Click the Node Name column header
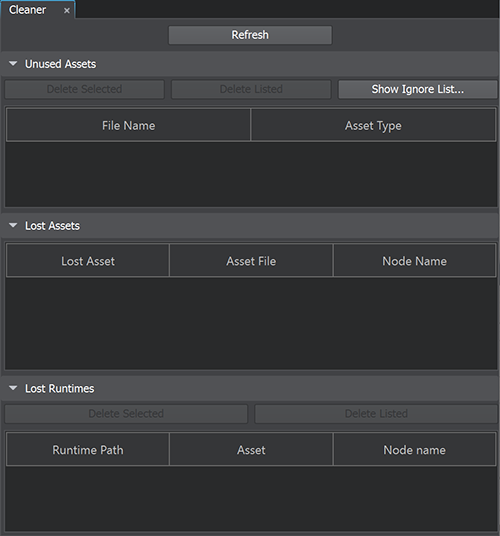This screenshot has width=500, height=536. [414, 261]
